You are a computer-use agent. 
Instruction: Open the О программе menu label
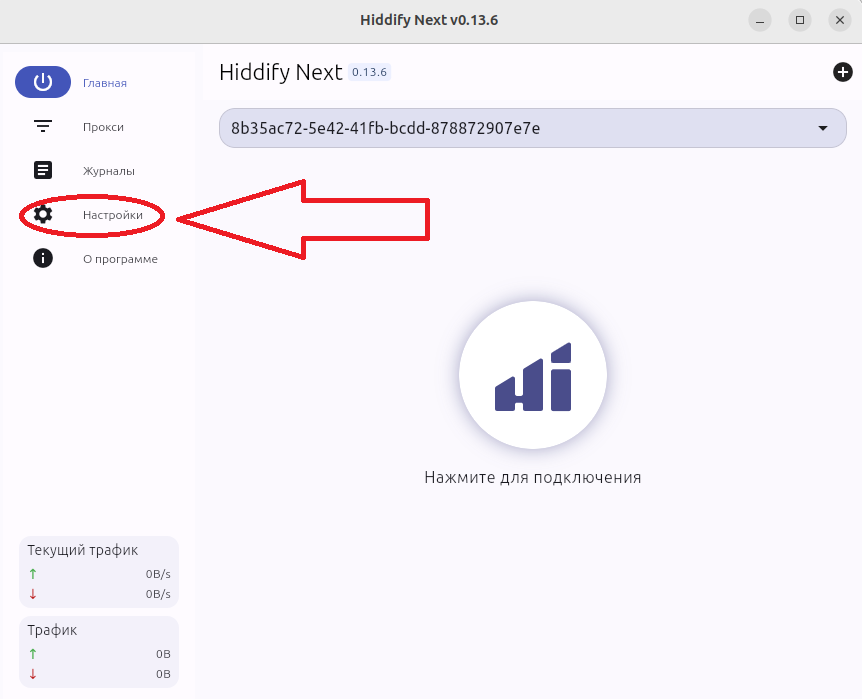tap(120, 259)
